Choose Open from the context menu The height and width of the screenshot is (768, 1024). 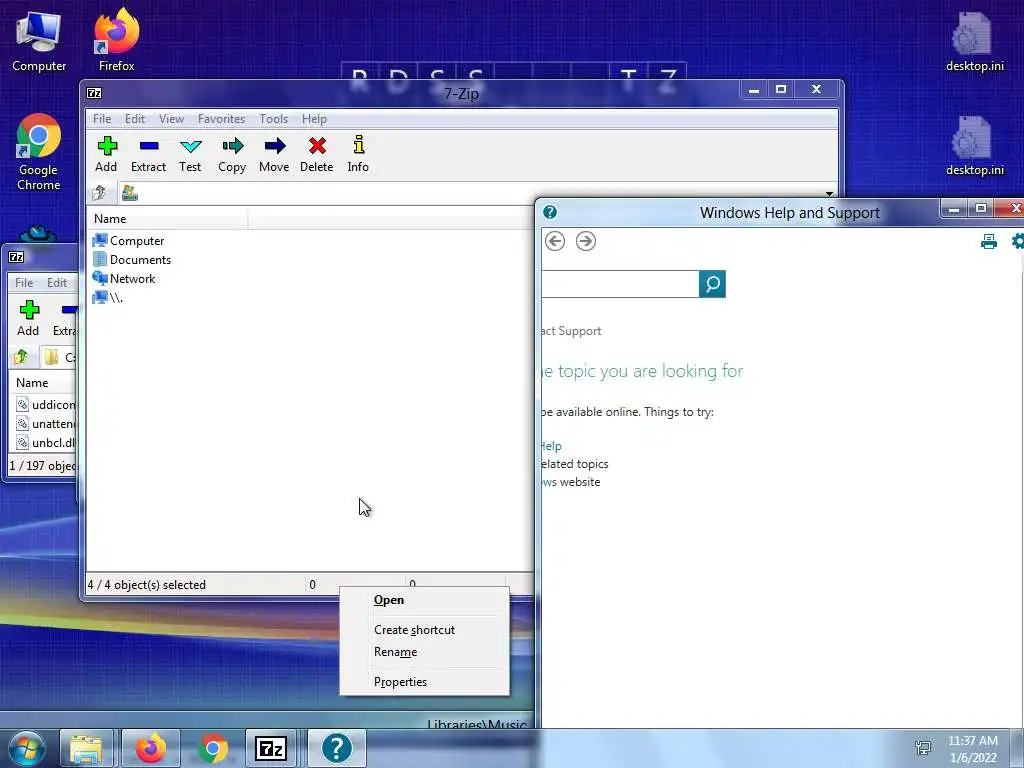point(424,600)
